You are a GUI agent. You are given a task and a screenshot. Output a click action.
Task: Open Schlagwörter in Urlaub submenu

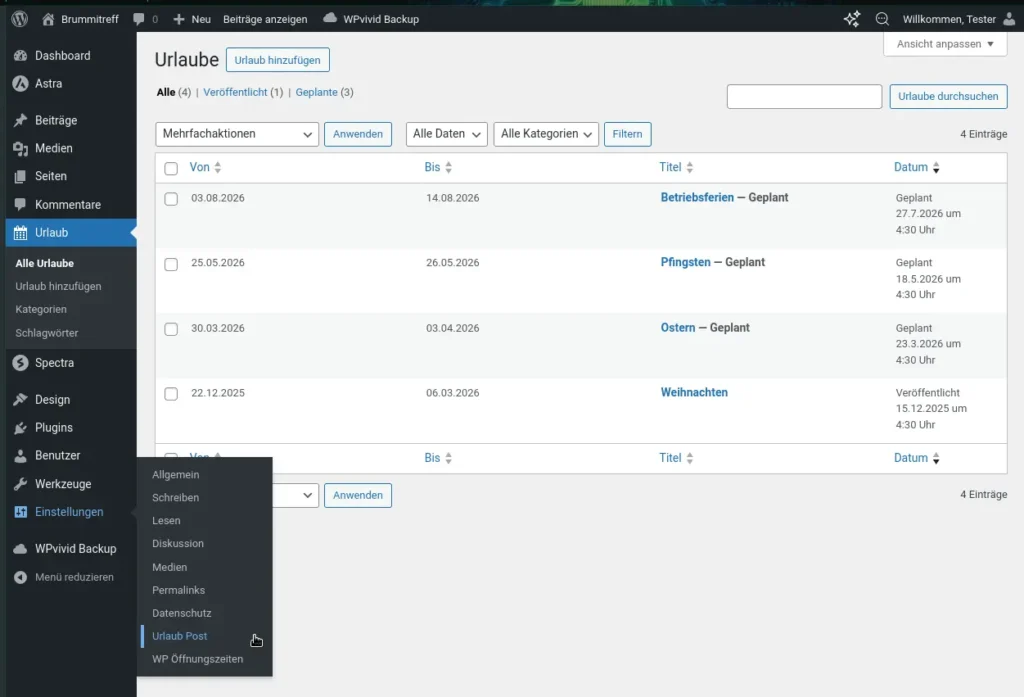click(47, 333)
